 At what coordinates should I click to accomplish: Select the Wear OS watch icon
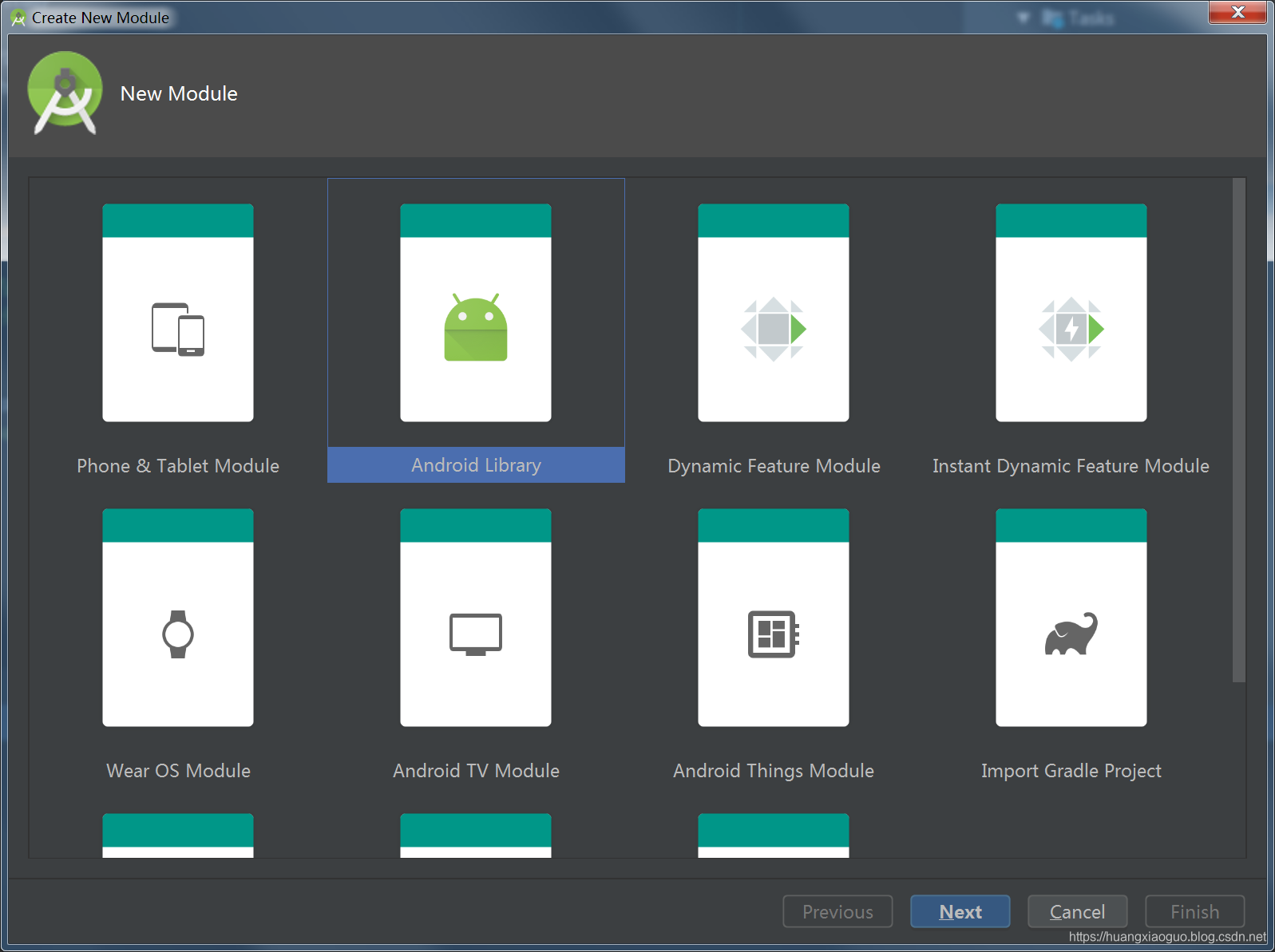pos(178,634)
